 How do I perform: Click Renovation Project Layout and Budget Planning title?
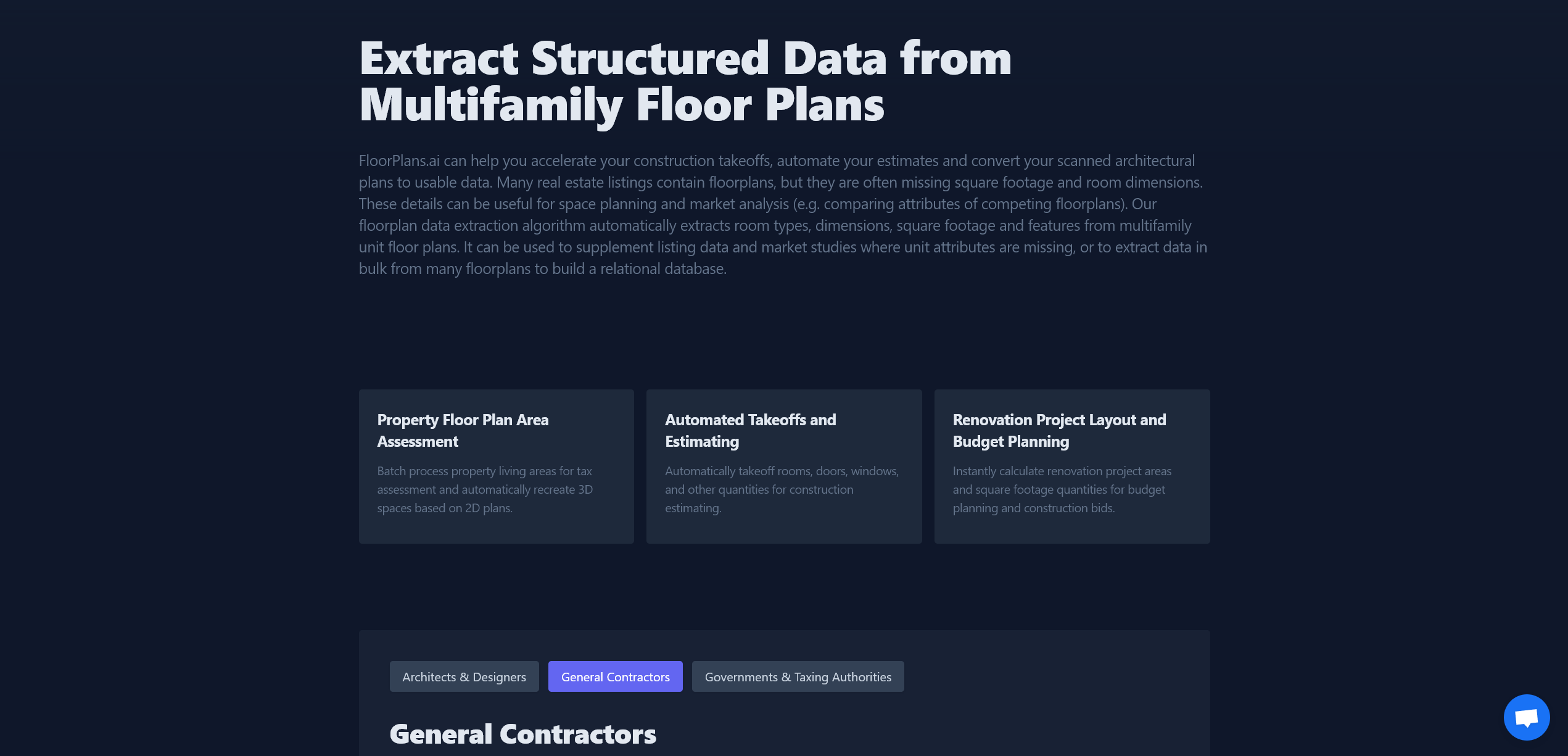[x=1059, y=431]
